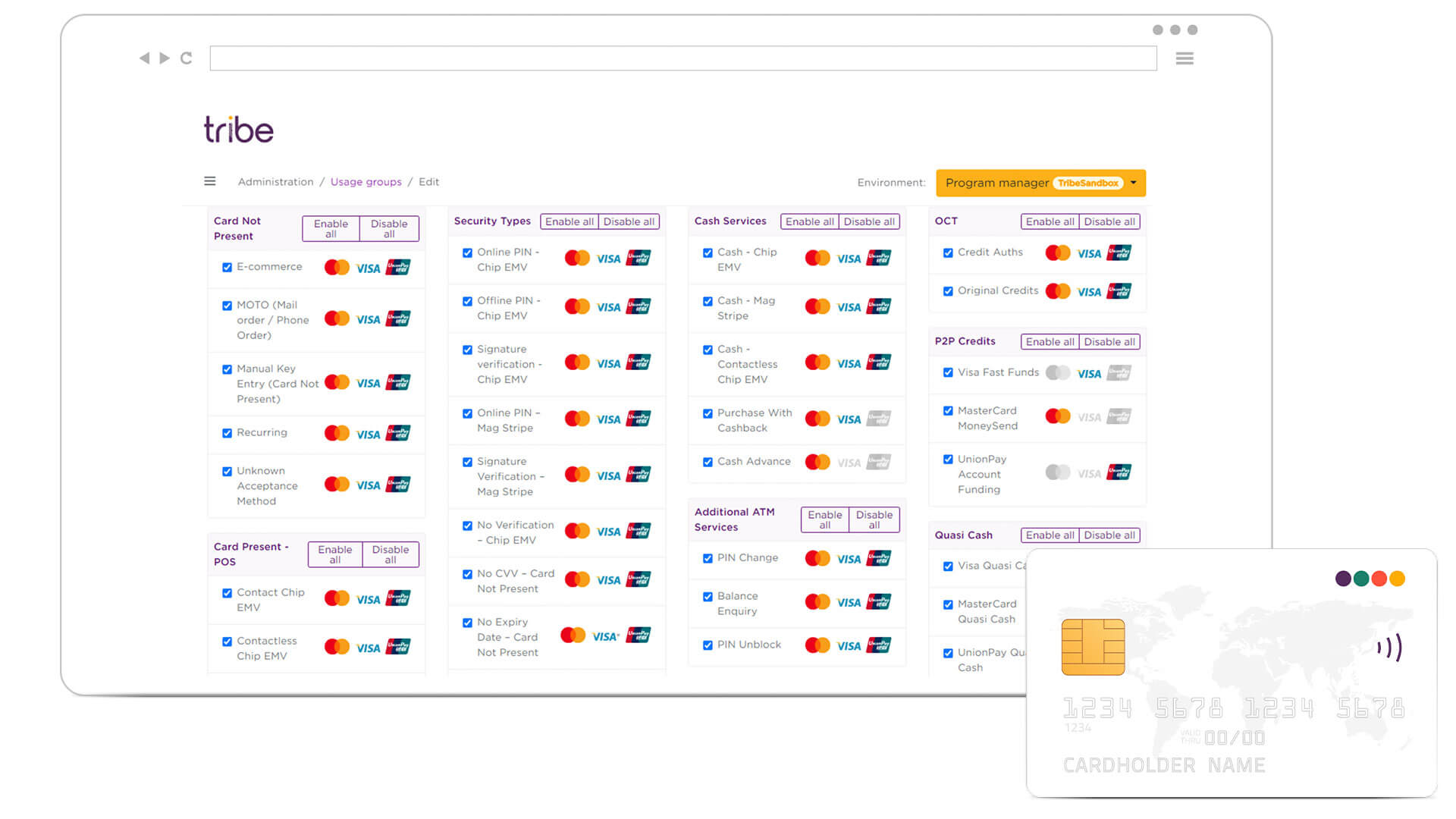Viewport: 1456px width, 819px height.
Task: Open browser menu icon next to address bar
Action: pos(1185,58)
